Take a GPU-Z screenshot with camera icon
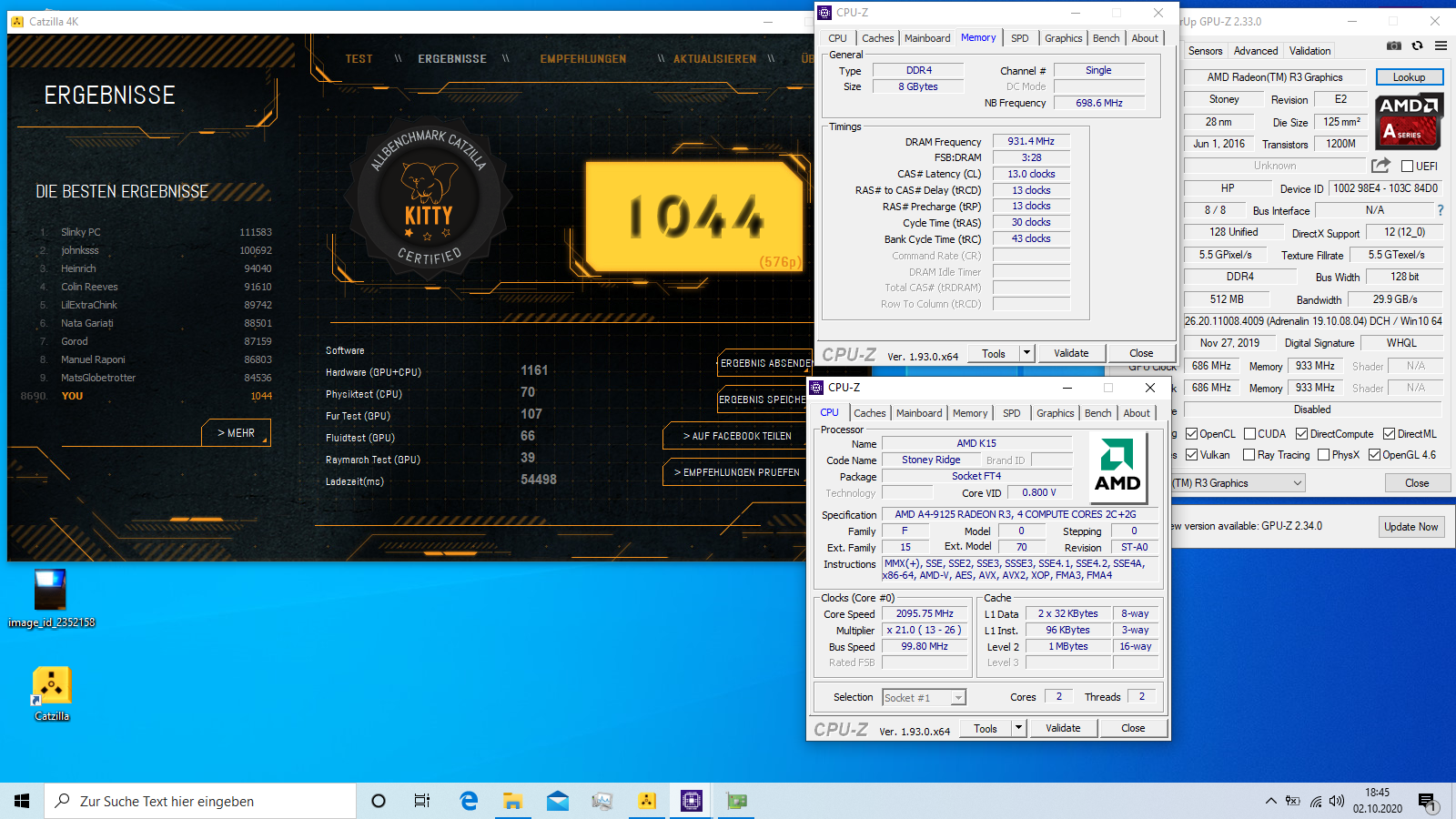The width and height of the screenshot is (1456, 819). [x=1394, y=45]
